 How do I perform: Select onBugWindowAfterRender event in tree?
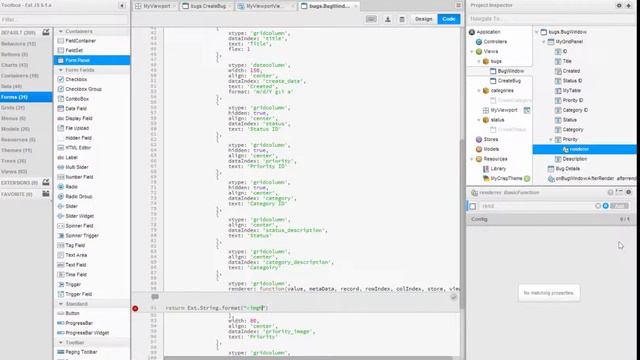tap(591, 178)
